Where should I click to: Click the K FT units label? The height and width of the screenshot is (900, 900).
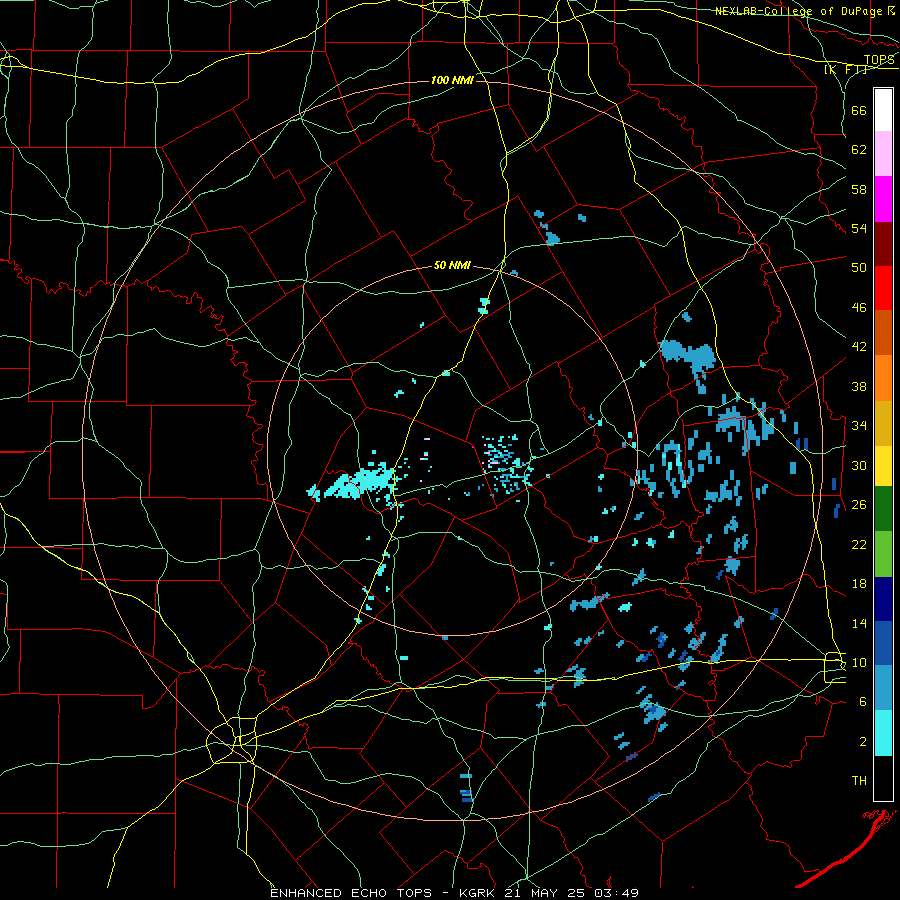tap(846, 70)
